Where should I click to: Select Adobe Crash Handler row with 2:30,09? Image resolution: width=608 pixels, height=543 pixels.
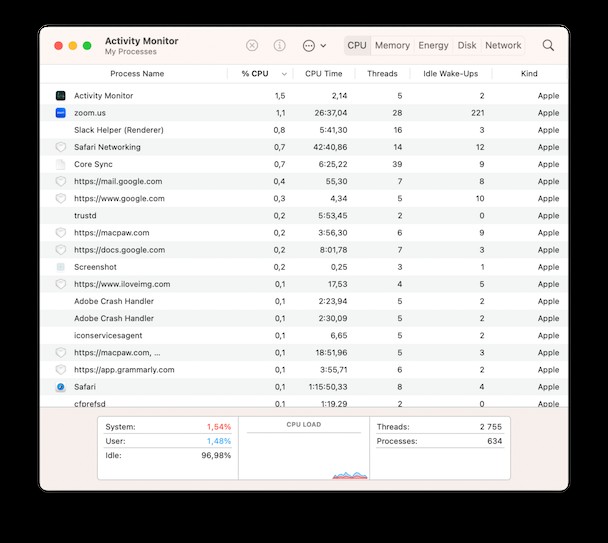click(304, 318)
